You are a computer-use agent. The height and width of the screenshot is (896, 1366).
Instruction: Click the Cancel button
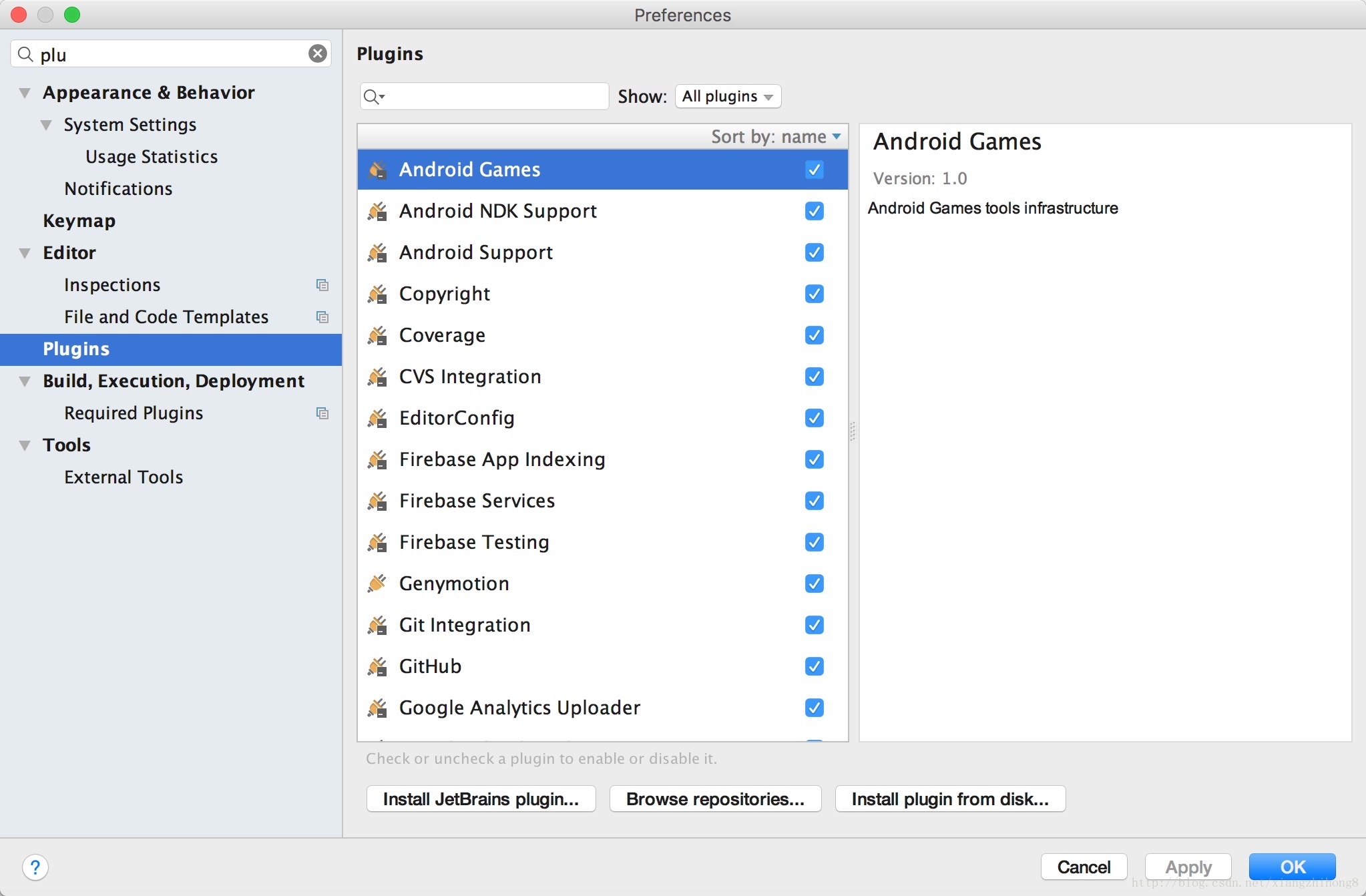pyautogui.click(x=1084, y=867)
